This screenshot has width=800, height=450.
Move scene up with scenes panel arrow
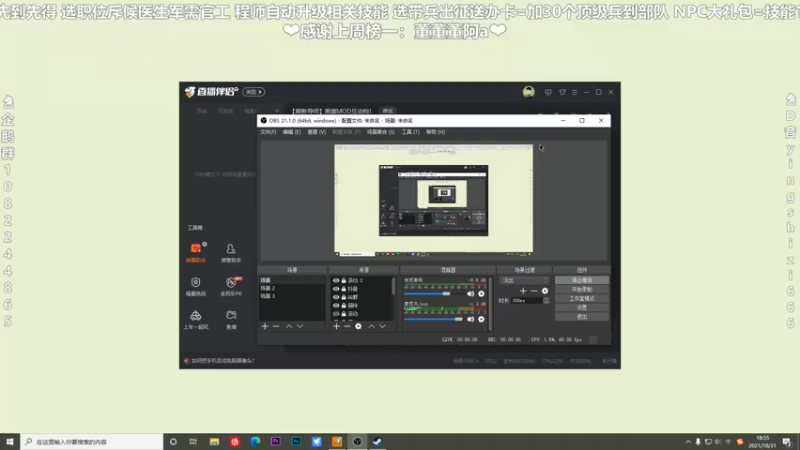point(289,326)
